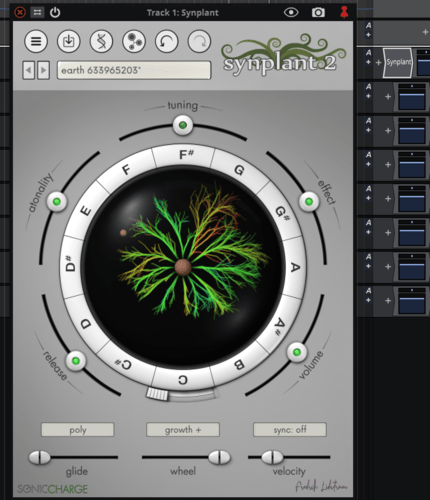Select the Synplant plugin slot in track list
The width and height of the screenshot is (430, 500).
pyautogui.click(x=398, y=62)
